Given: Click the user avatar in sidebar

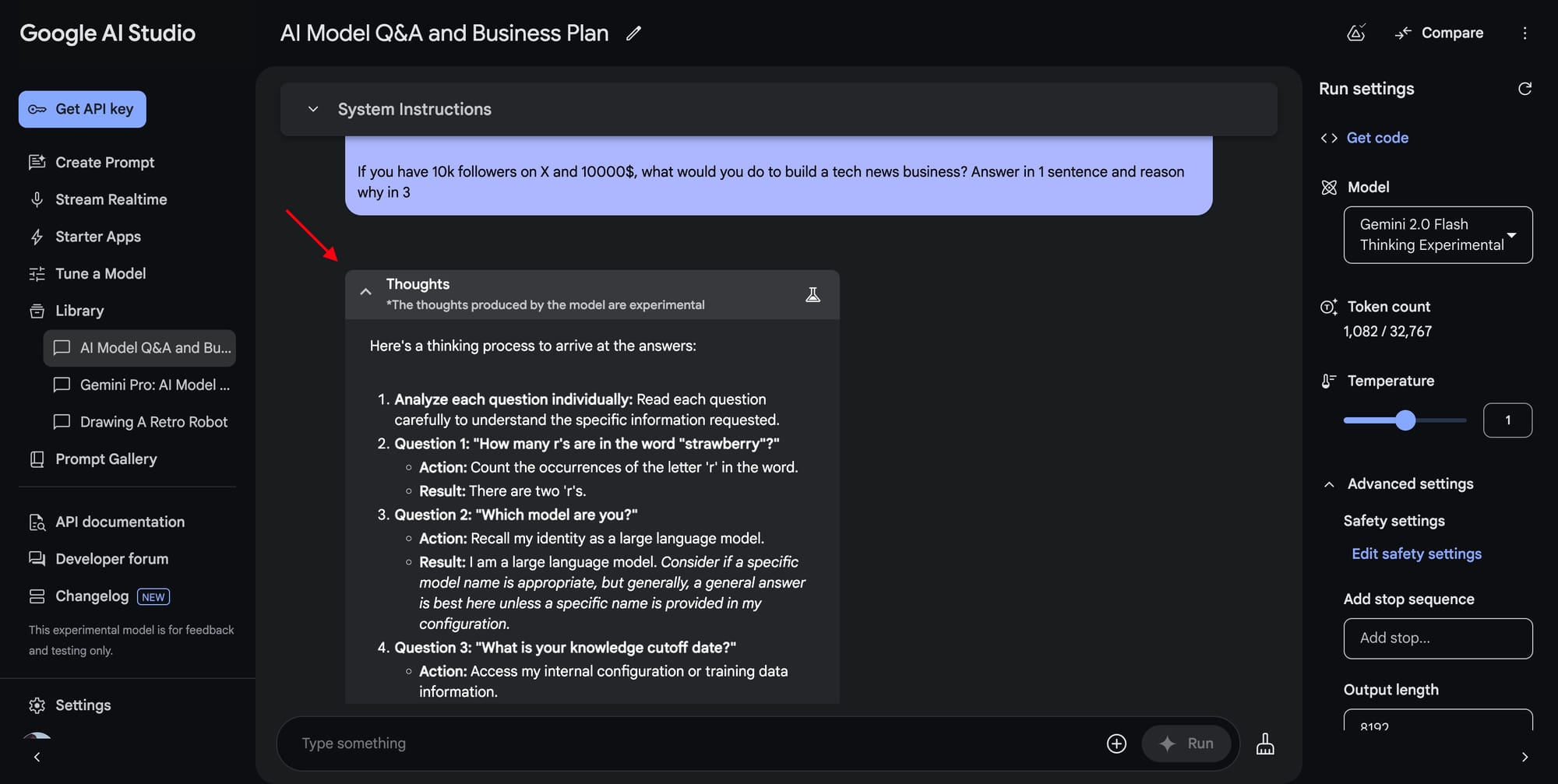Looking at the screenshot, I should [x=37, y=737].
